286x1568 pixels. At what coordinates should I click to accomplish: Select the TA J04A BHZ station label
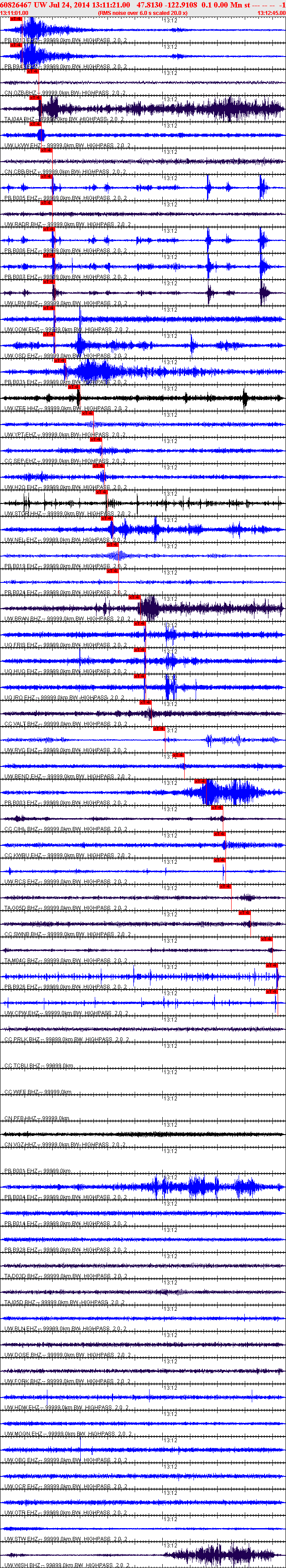(x=19, y=119)
